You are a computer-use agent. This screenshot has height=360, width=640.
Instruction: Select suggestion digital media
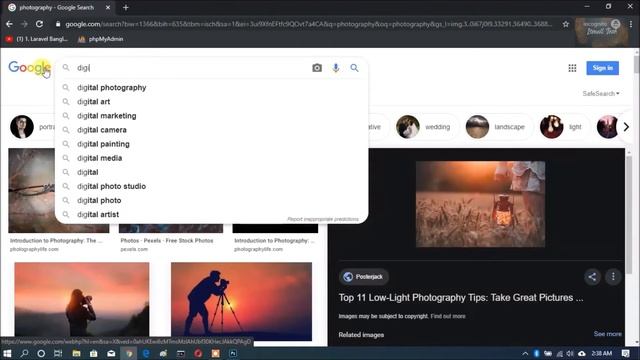(211, 158)
